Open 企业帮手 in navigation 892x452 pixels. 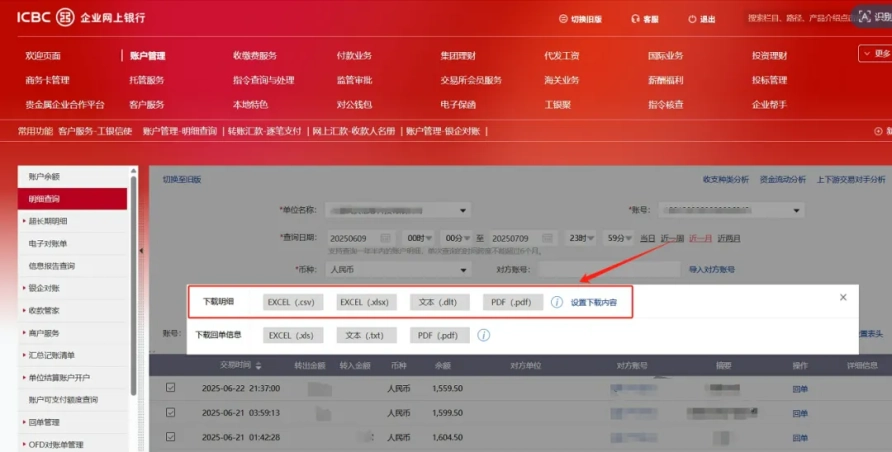(x=769, y=105)
